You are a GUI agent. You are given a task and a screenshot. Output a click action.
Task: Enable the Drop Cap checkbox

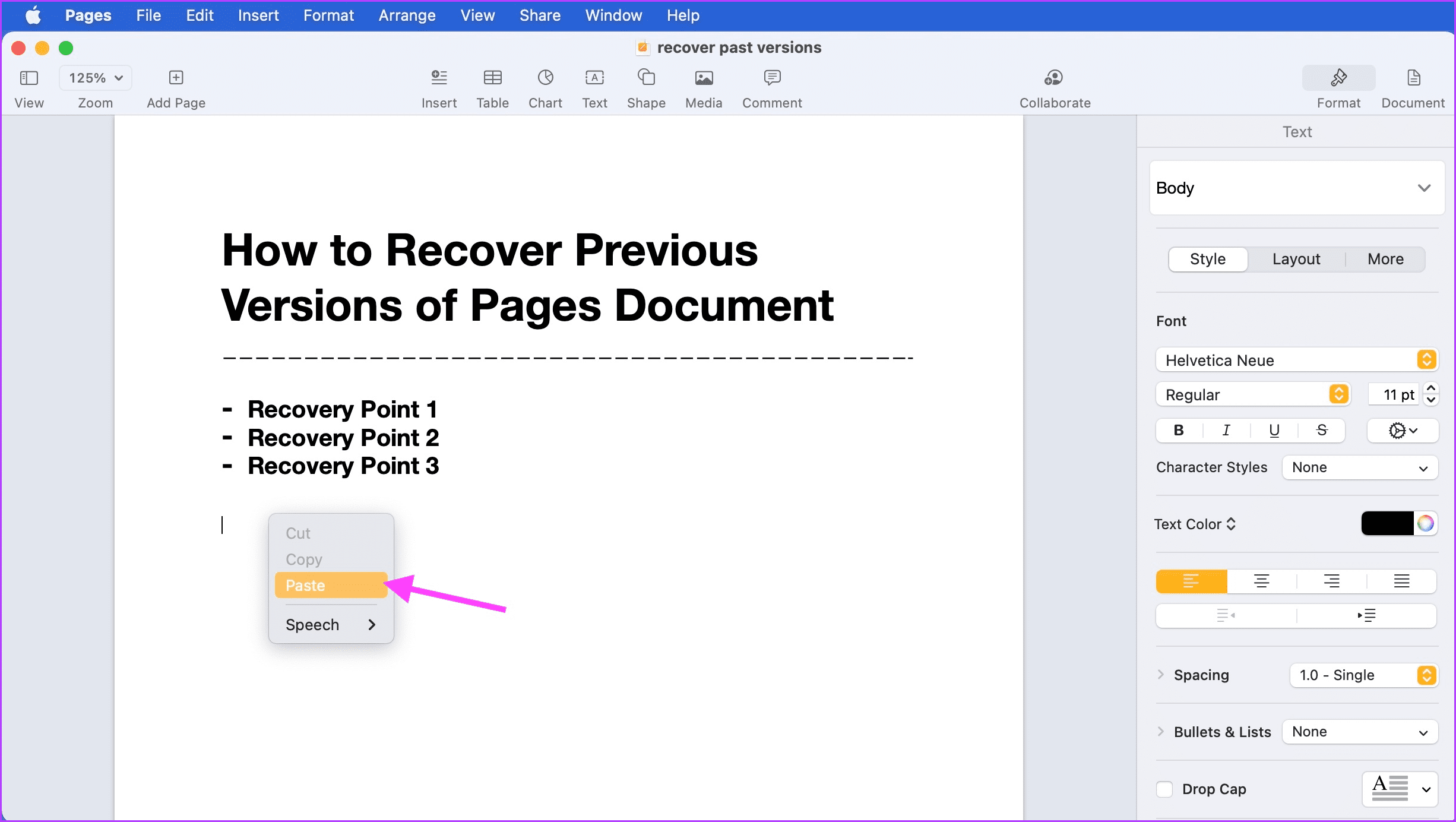pyautogui.click(x=1164, y=789)
